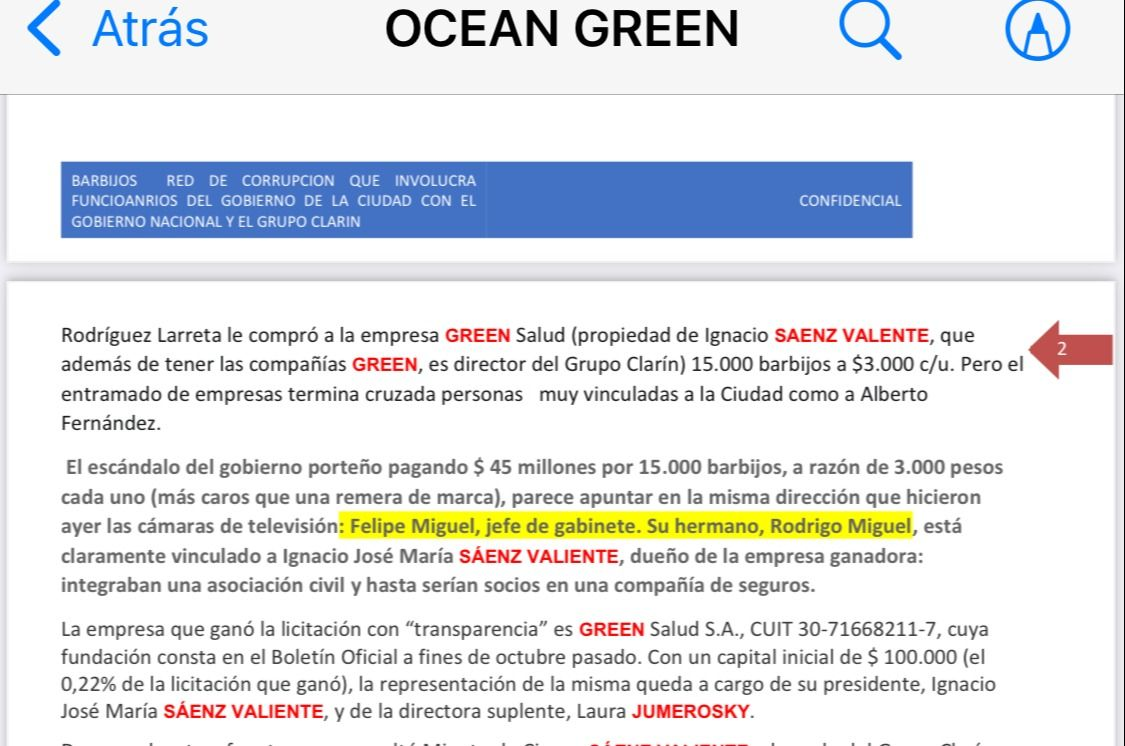Click the CONFIDENCIAL label in blue header

click(x=850, y=201)
